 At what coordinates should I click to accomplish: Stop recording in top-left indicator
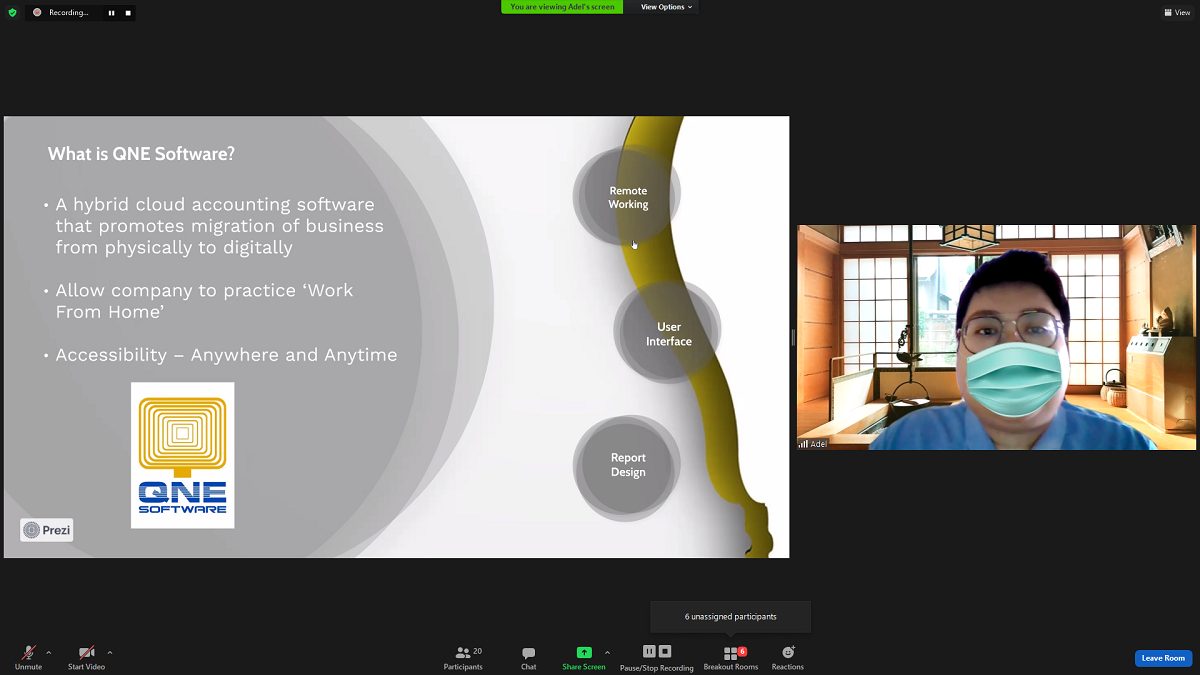pyautogui.click(x=127, y=13)
